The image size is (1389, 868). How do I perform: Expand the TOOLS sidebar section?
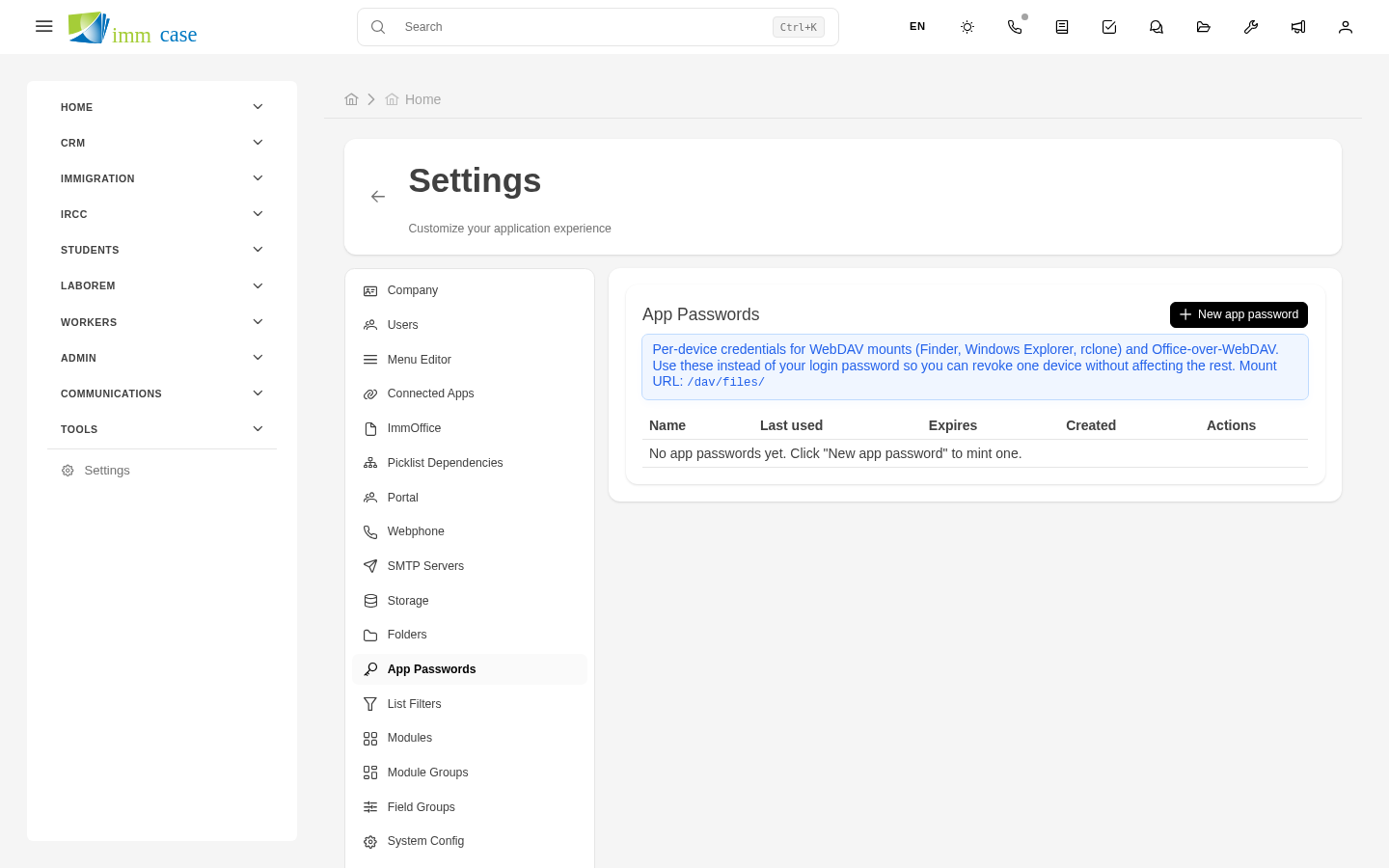(x=162, y=429)
